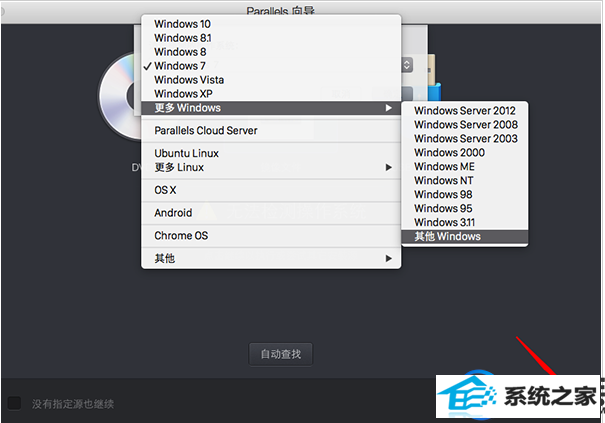Pick Windows 3.11 from the submenu
Screen dimensions: 605x423
pyautogui.click(x=465, y=222)
